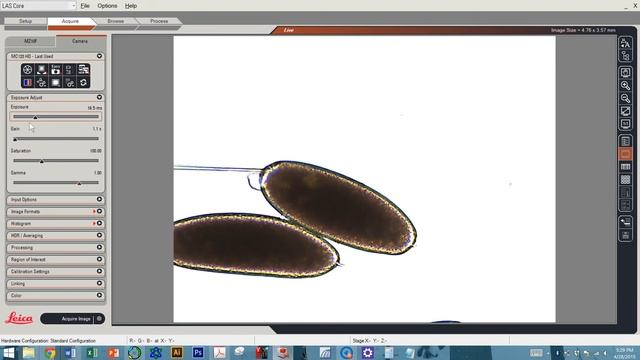Collapse the MC120 HD Last Used panel
The width and height of the screenshot is (640, 360).
click(99, 56)
